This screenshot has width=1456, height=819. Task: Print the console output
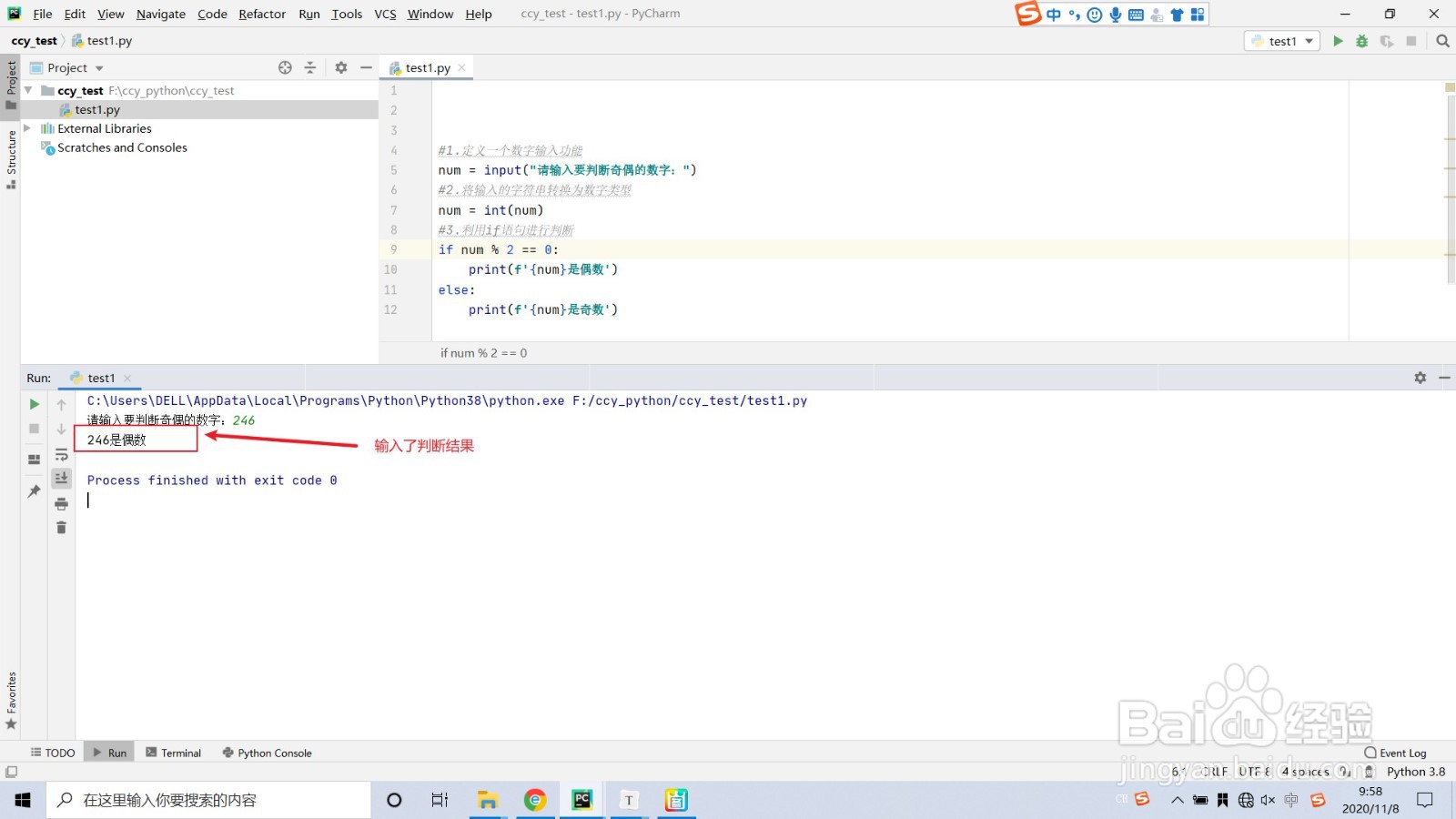(x=61, y=503)
